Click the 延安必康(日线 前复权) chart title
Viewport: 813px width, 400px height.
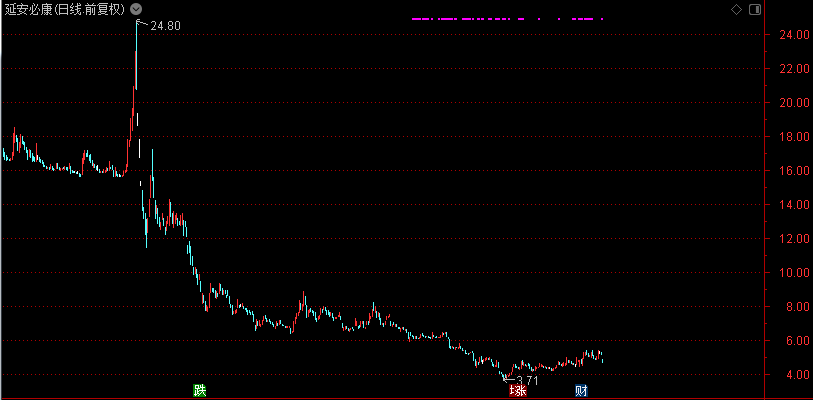pyautogui.click(x=64, y=10)
